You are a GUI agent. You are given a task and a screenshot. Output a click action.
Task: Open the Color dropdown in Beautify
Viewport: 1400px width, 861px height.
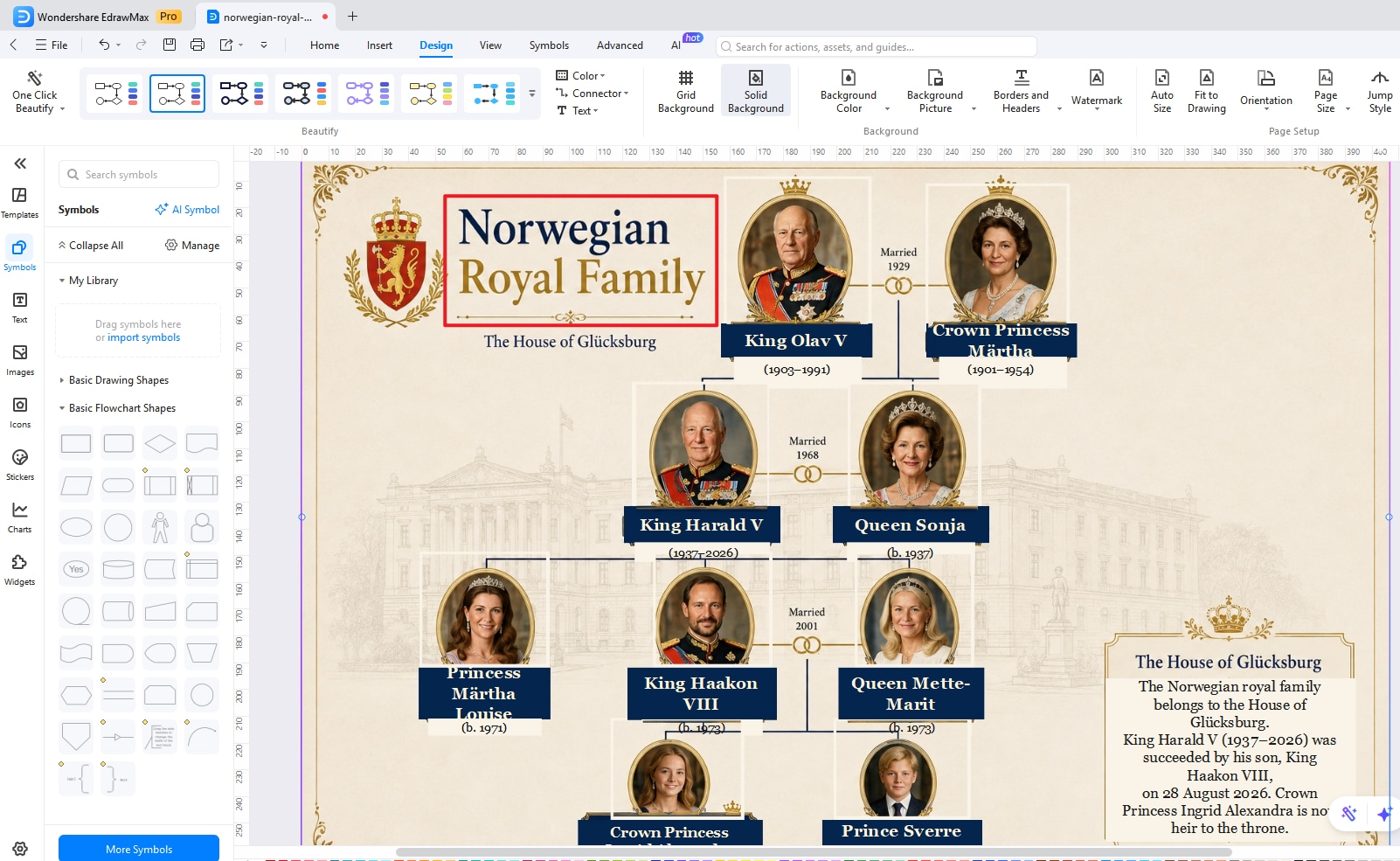(x=581, y=76)
